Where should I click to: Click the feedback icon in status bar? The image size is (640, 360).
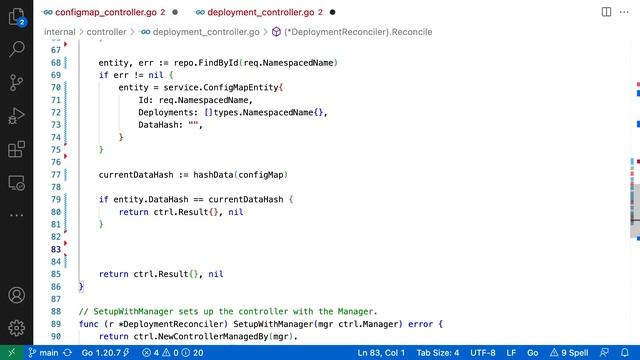[x=604, y=353]
